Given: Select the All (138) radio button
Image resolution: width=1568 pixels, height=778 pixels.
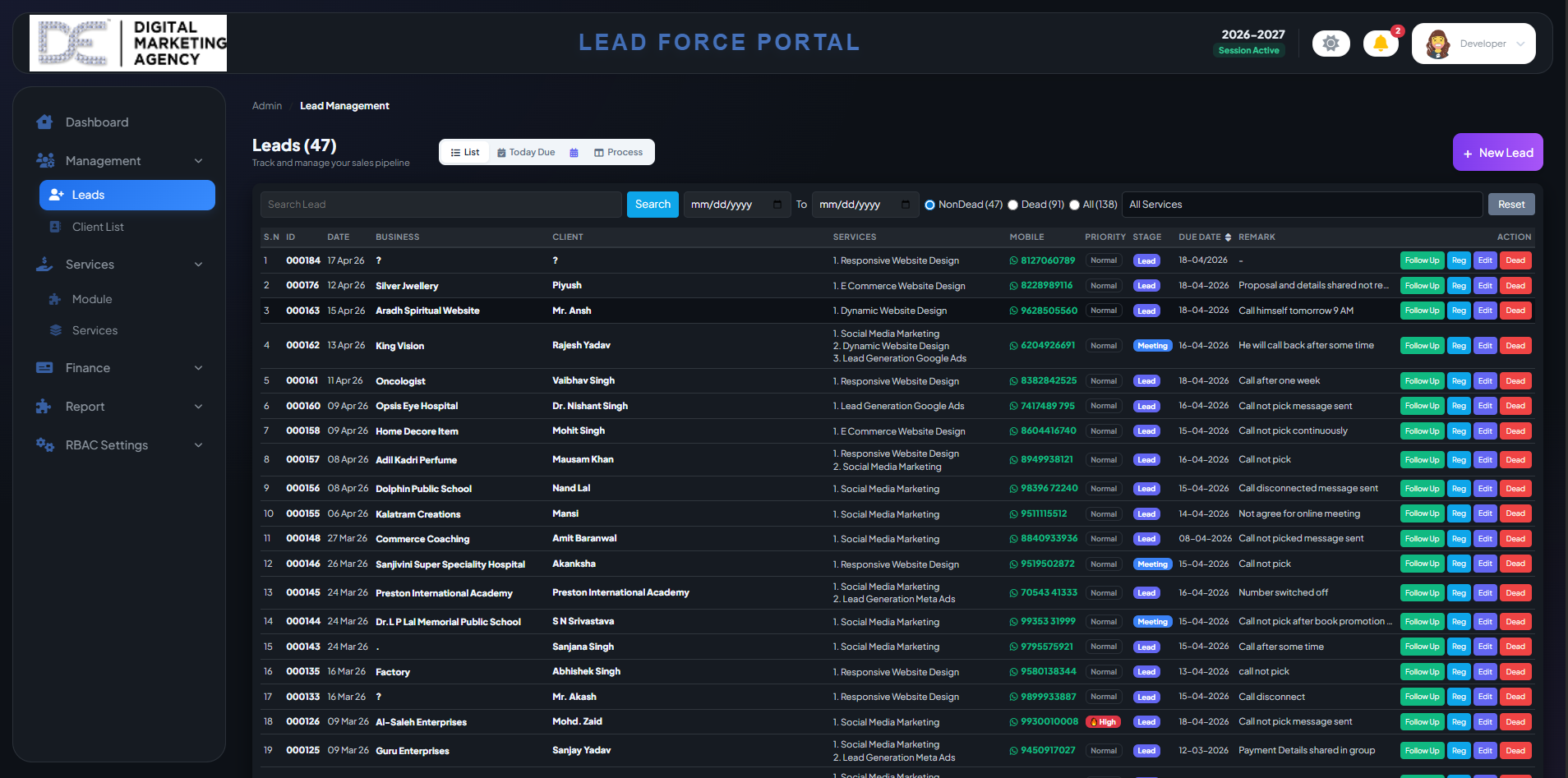Looking at the screenshot, I should pos(1074,205).
